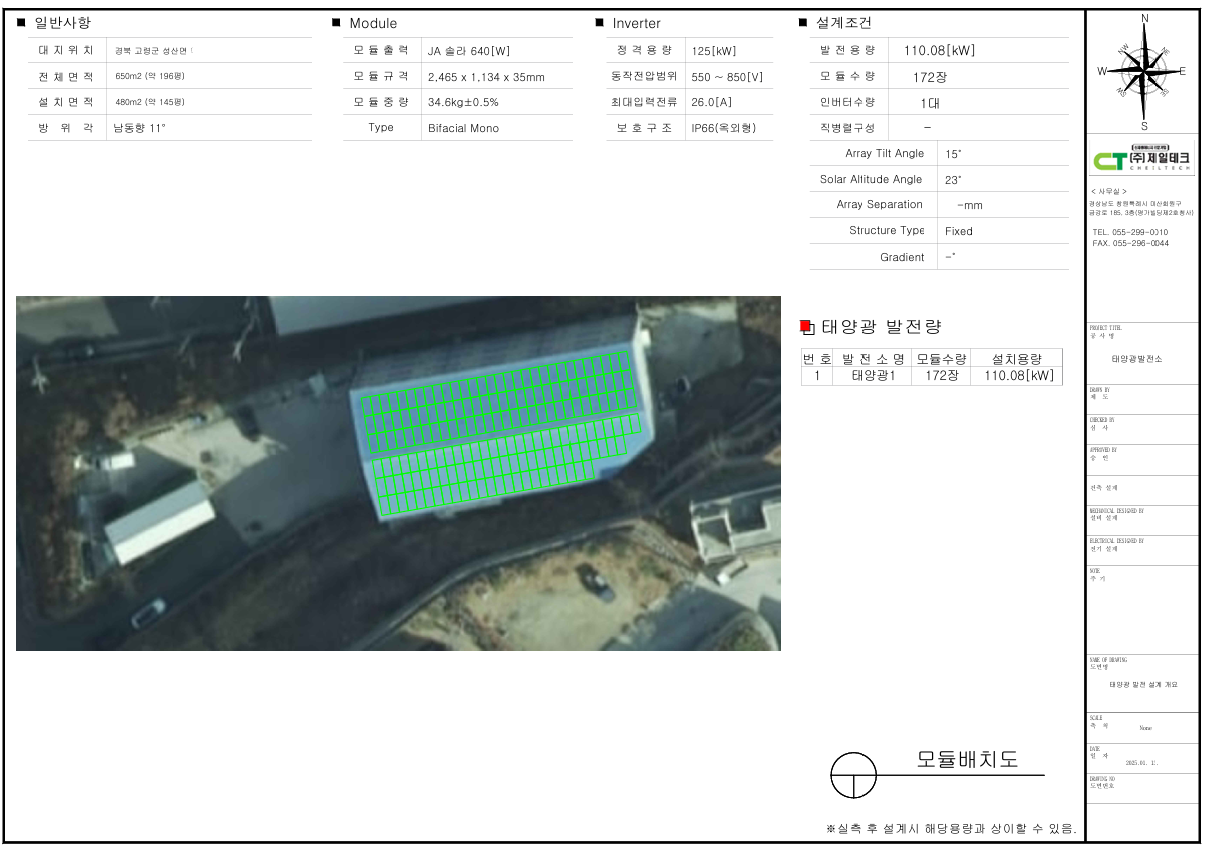Screen dimensions: 1206x855
Task: Click the 모듈배치도 drawing title
Action: [x=968, y=760]
